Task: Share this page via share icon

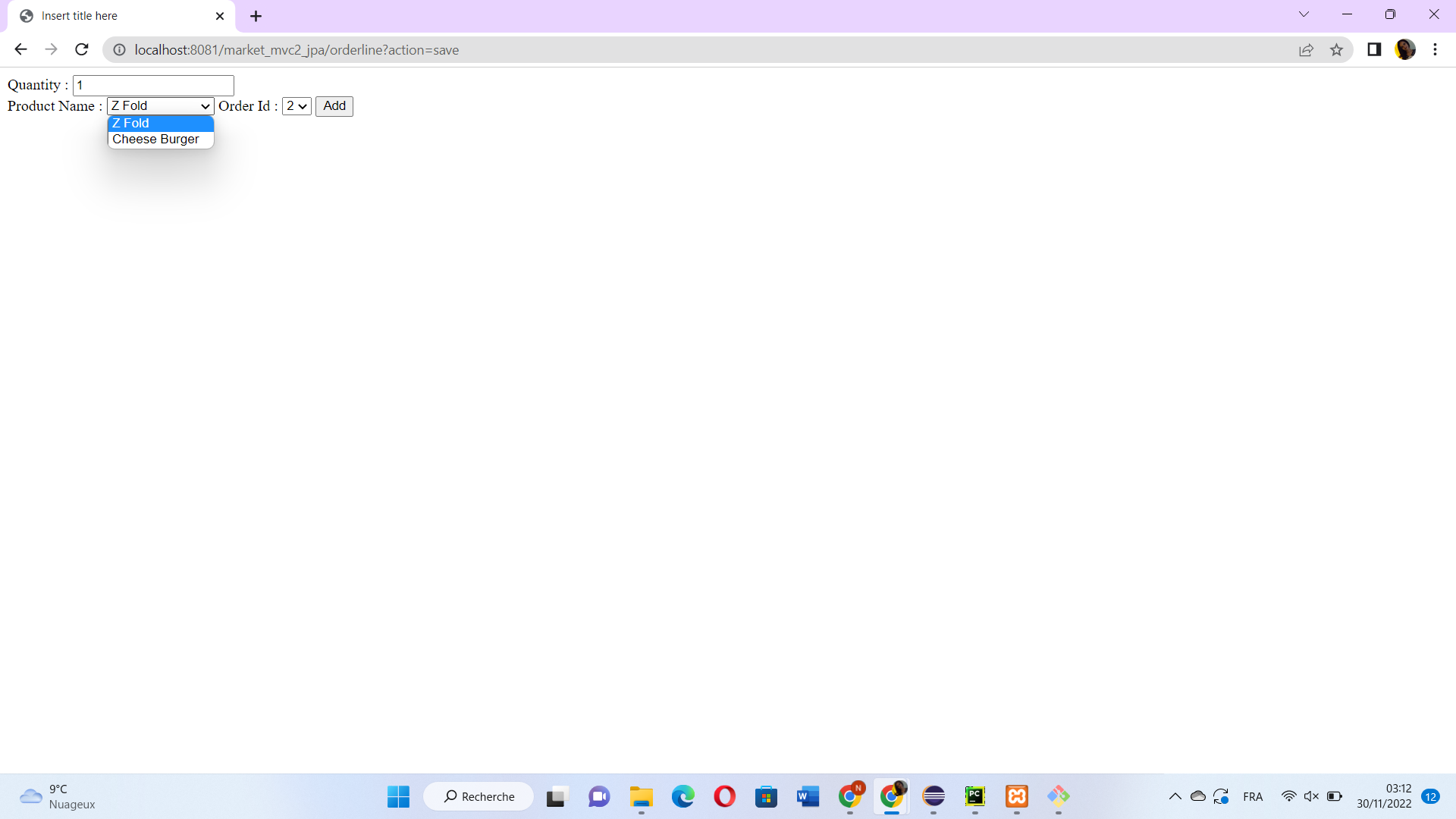Action: (1306, 50)
